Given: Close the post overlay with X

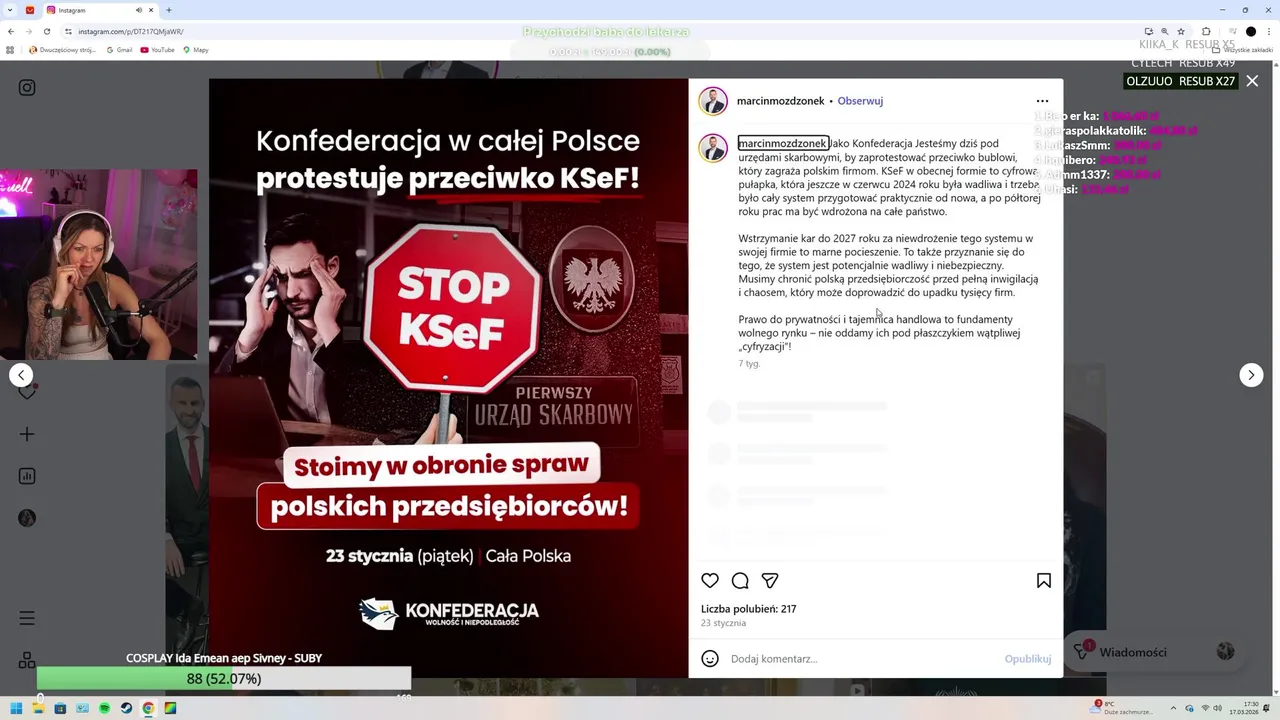Looking at the screenshot, I should coord(1252,81).
